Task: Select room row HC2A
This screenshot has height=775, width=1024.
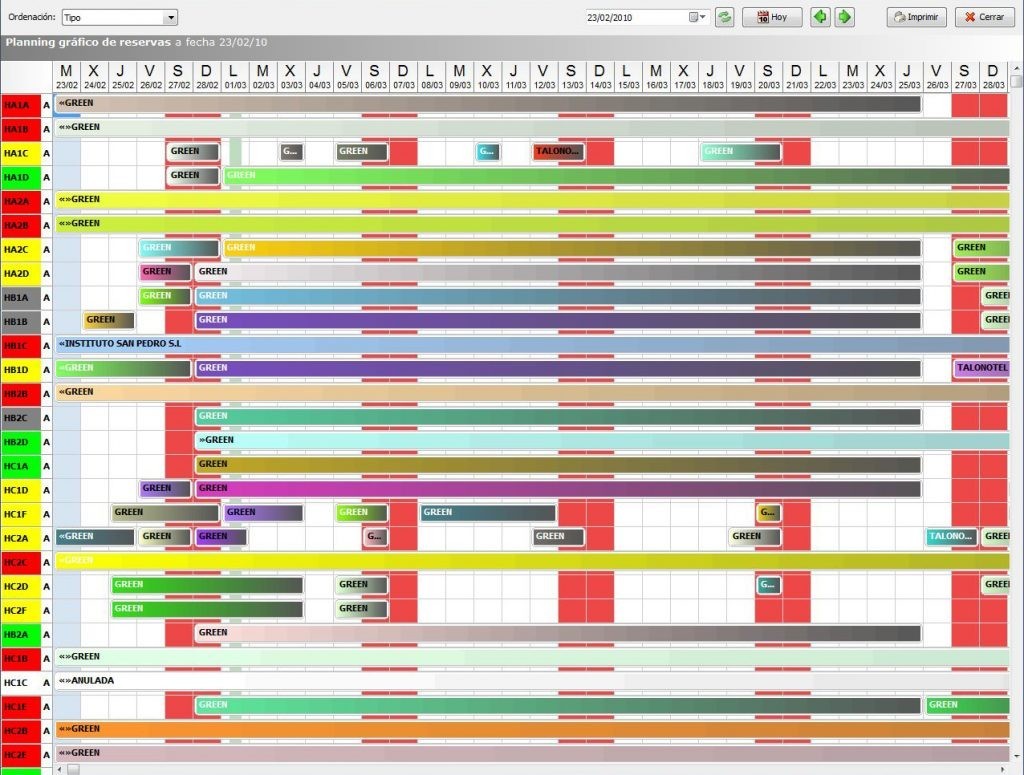Action: click(21, 539)
